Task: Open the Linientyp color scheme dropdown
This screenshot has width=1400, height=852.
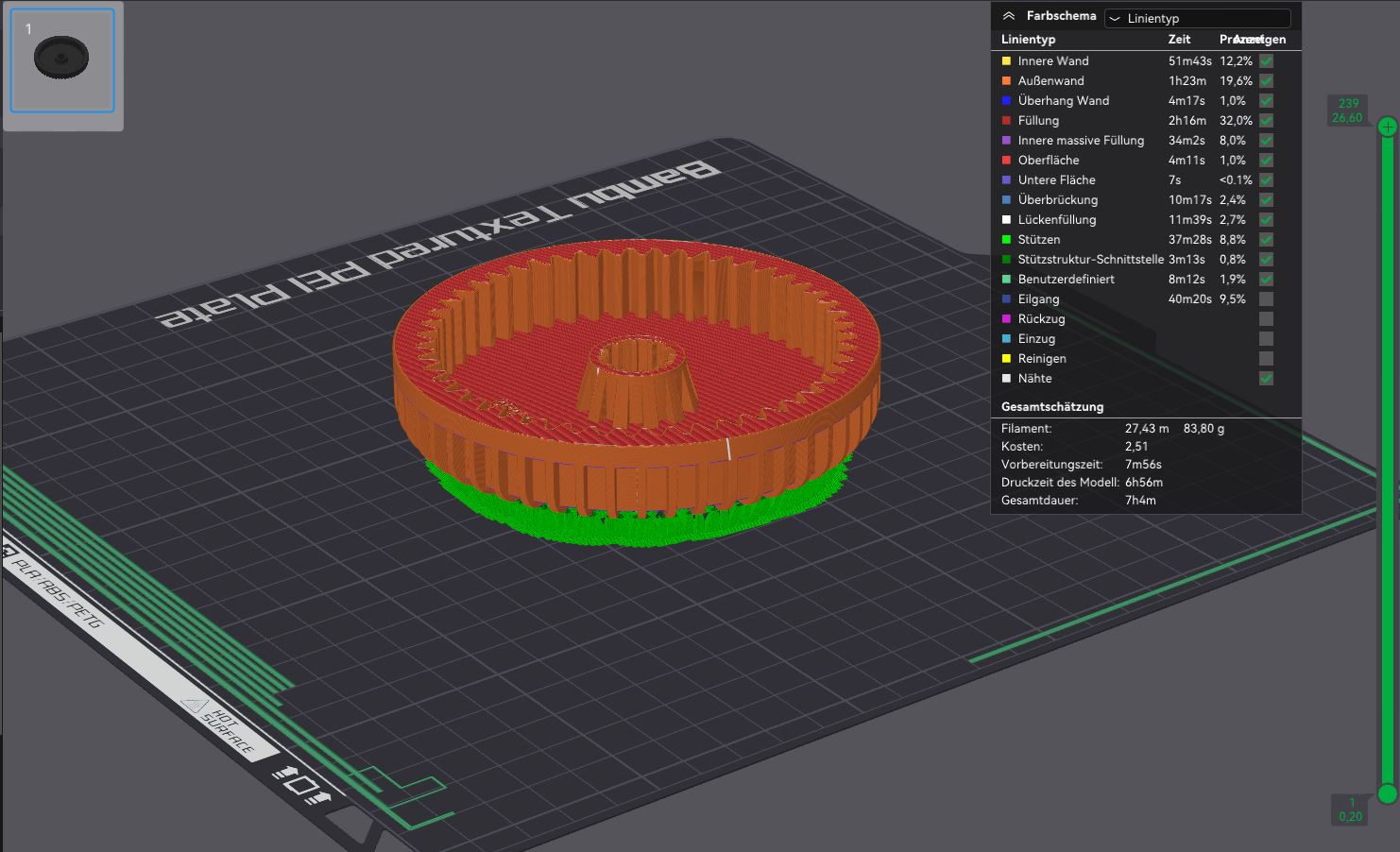Action: pos(1197,18)
